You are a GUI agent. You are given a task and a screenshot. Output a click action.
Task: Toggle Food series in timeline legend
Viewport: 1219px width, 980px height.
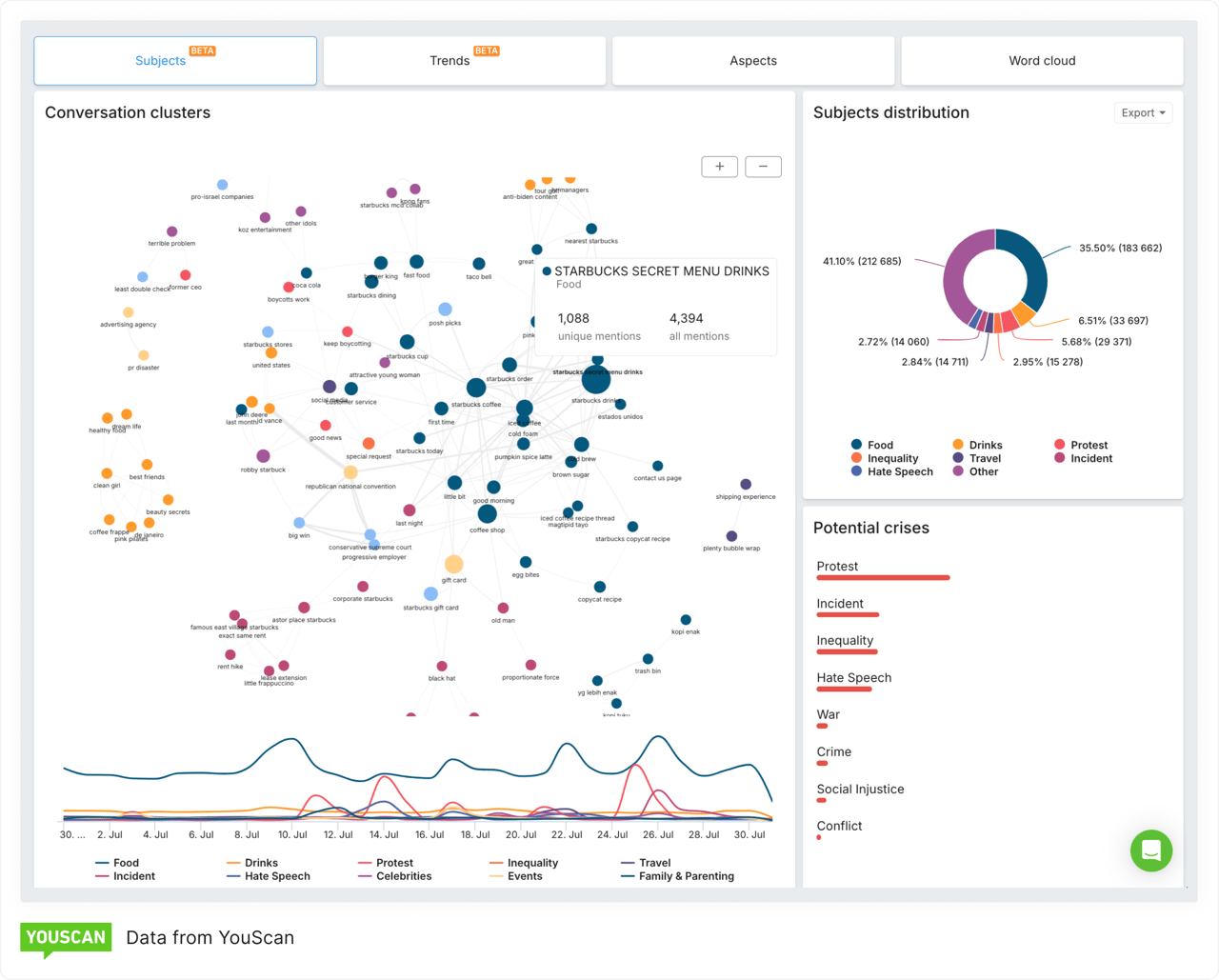[117, 863]
